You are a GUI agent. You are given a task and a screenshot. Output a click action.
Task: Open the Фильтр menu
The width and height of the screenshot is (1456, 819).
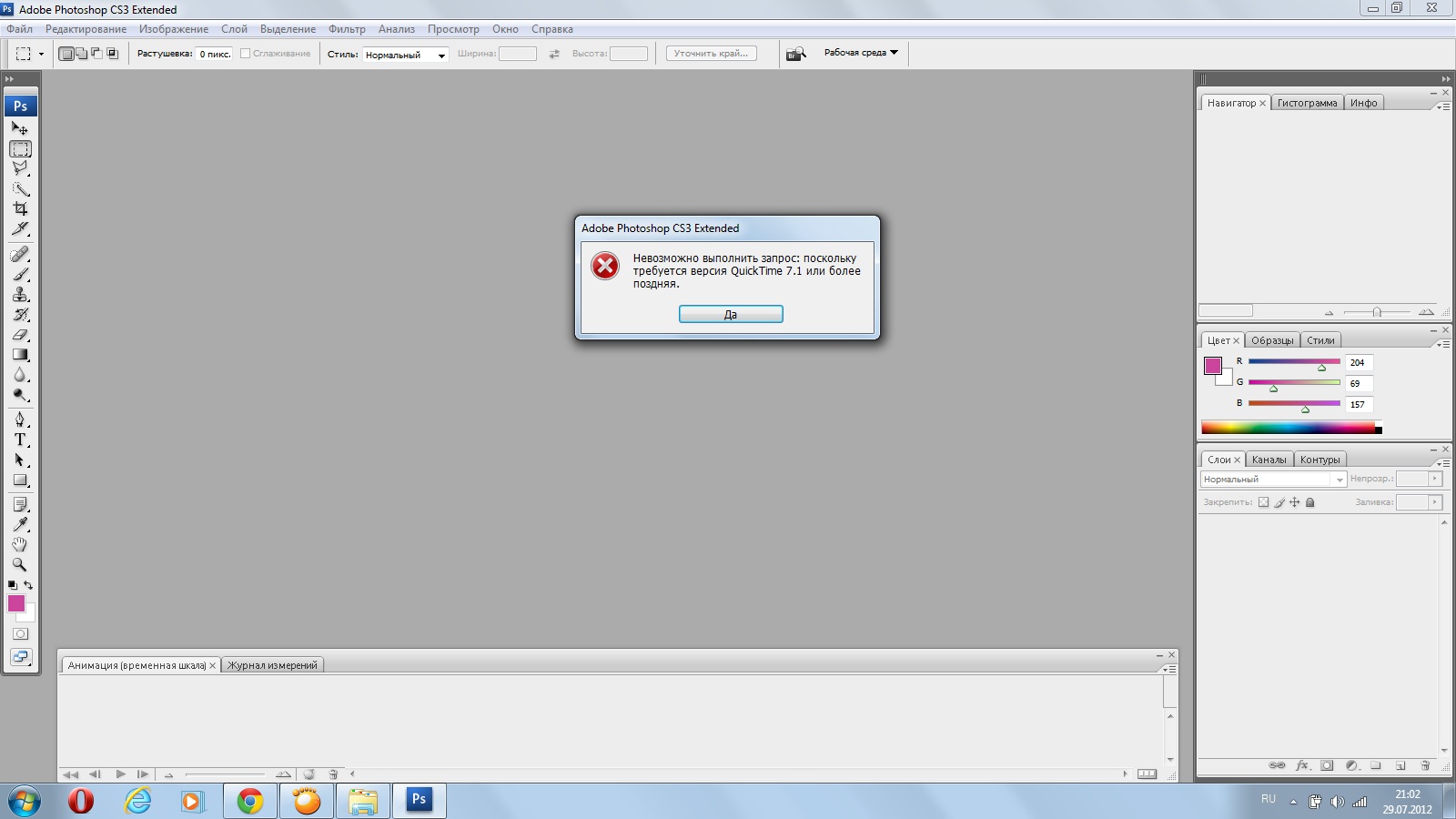(x=347, y=29)
